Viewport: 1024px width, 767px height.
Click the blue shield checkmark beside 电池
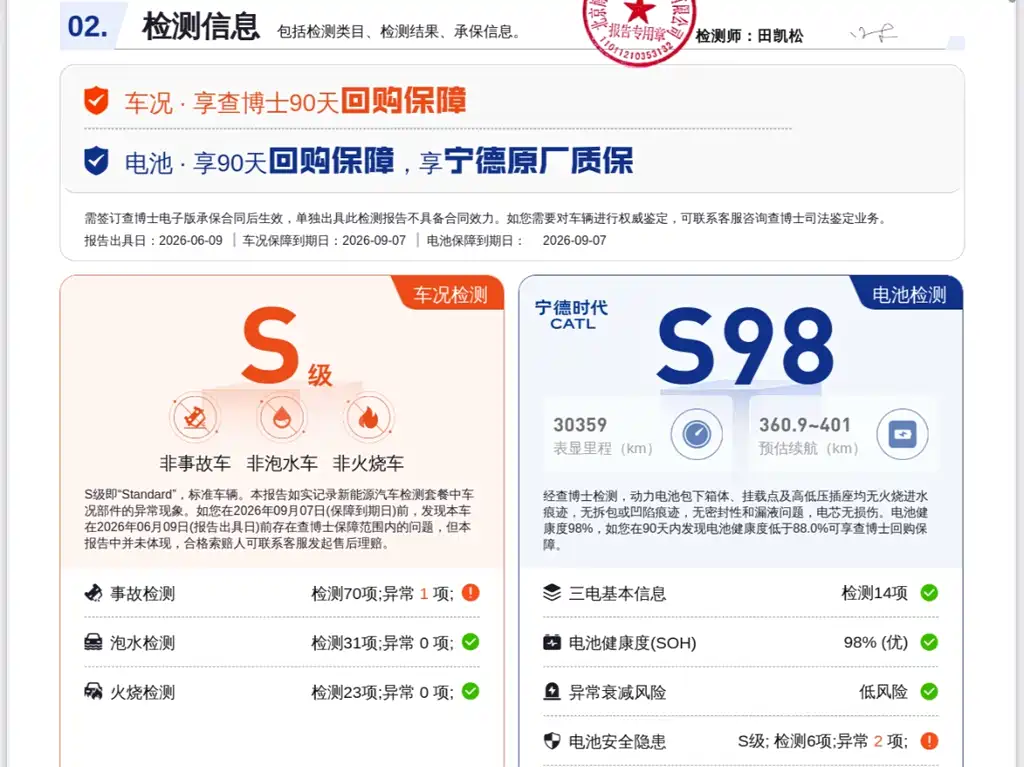[96, 161]
